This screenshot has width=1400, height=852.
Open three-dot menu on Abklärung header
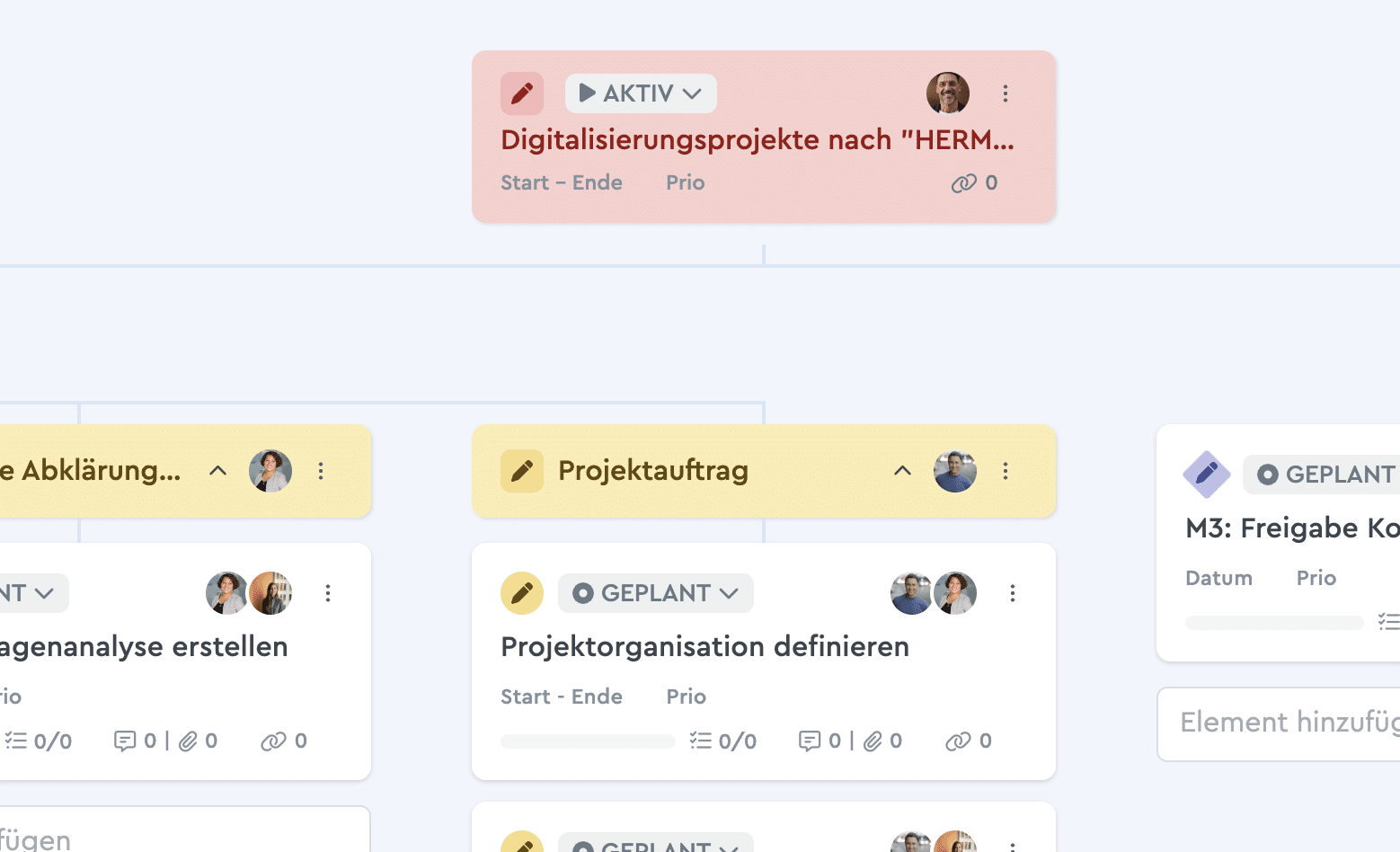(x=321, y=471)
